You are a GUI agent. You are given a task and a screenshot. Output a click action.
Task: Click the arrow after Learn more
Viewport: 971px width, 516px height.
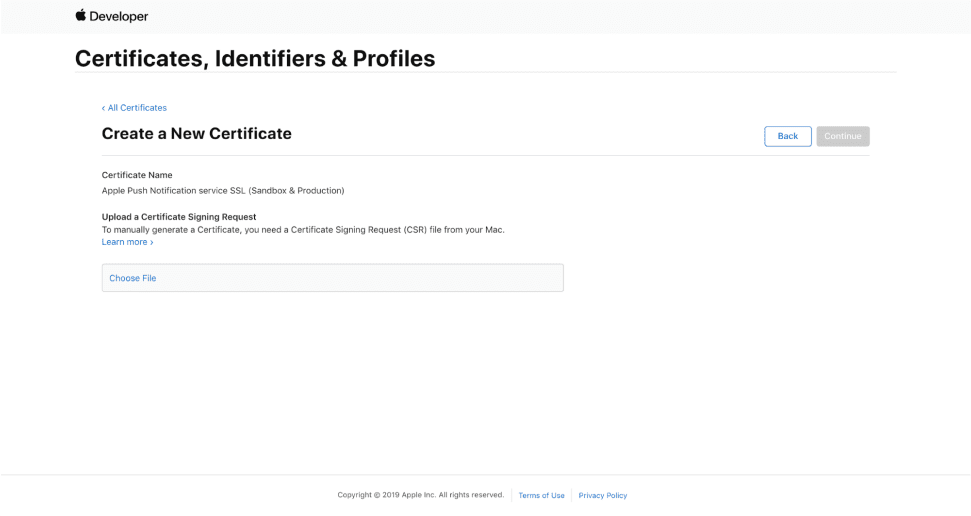[x=152, y=242]
